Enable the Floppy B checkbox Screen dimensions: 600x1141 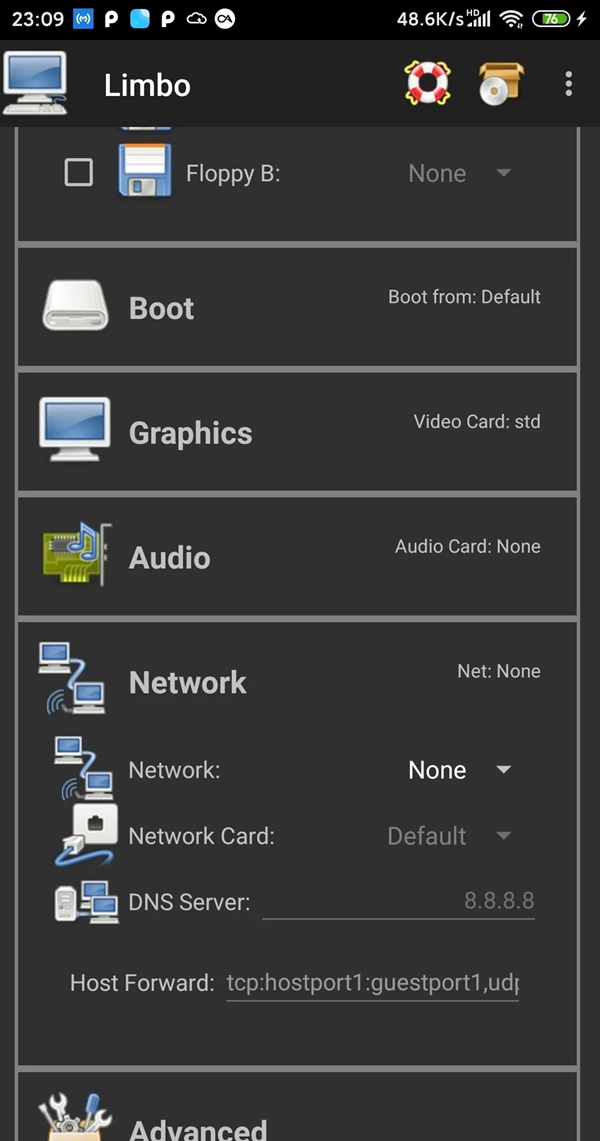[79, 173]
